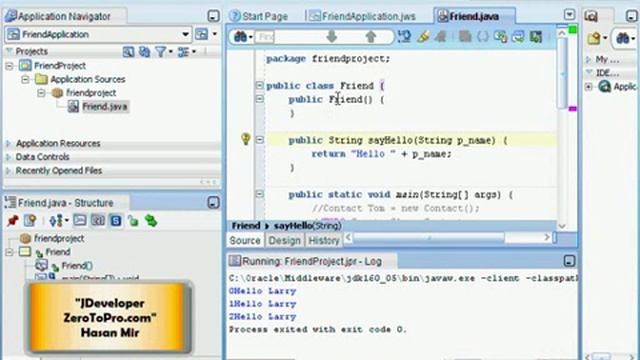Click the third icon right of the braces icon

tap(536, 37)
